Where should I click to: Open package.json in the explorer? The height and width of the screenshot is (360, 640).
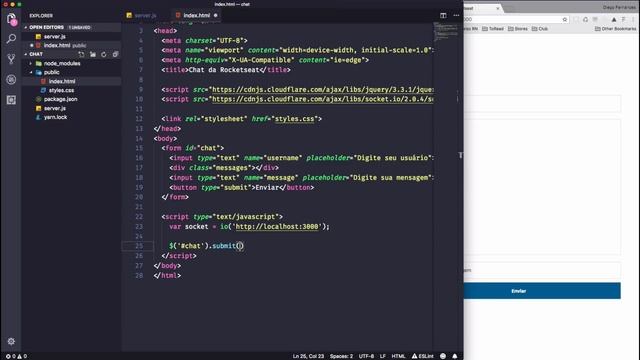click(60, 99)
